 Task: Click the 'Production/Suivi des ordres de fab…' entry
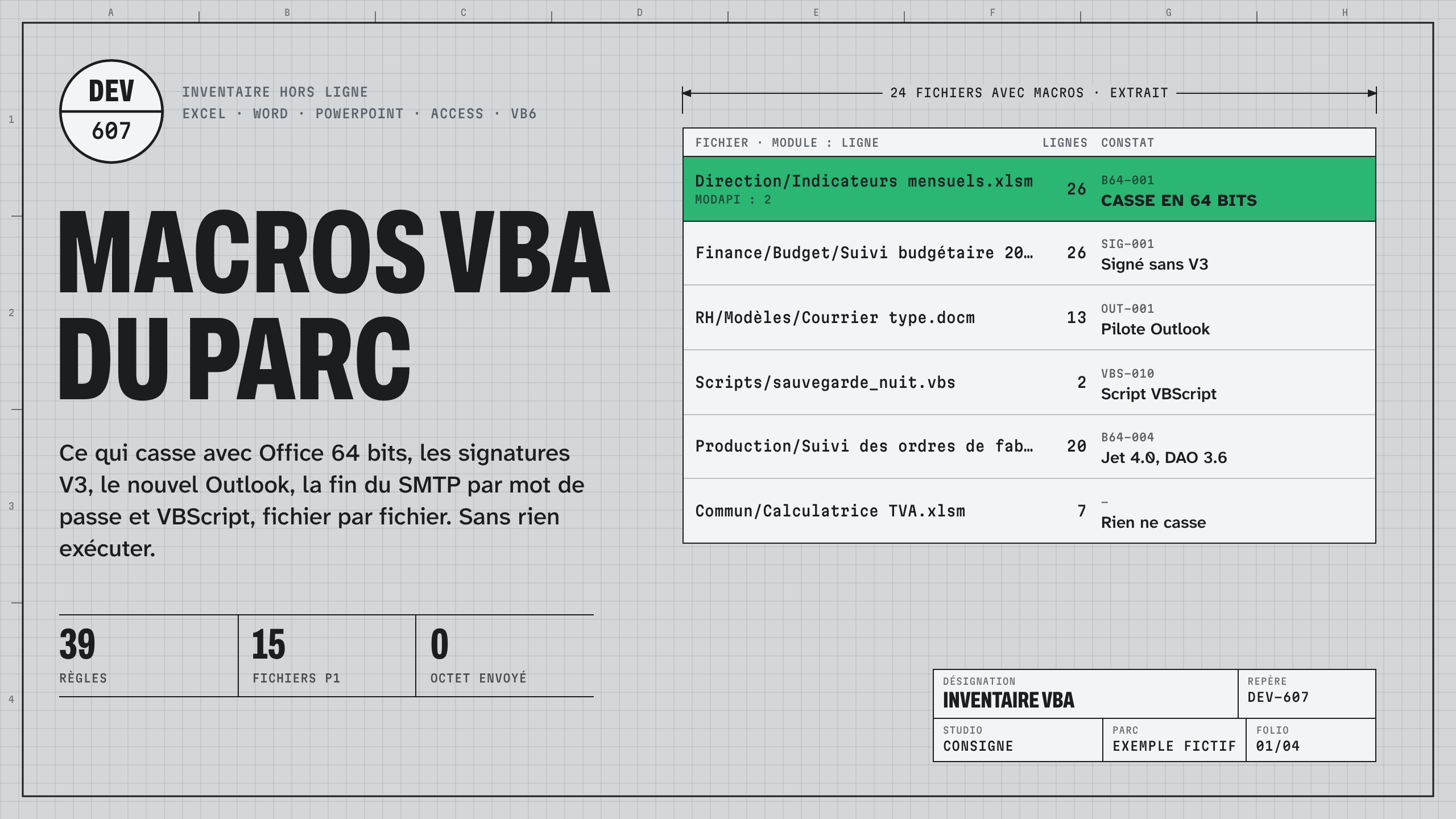pos(864,446)
